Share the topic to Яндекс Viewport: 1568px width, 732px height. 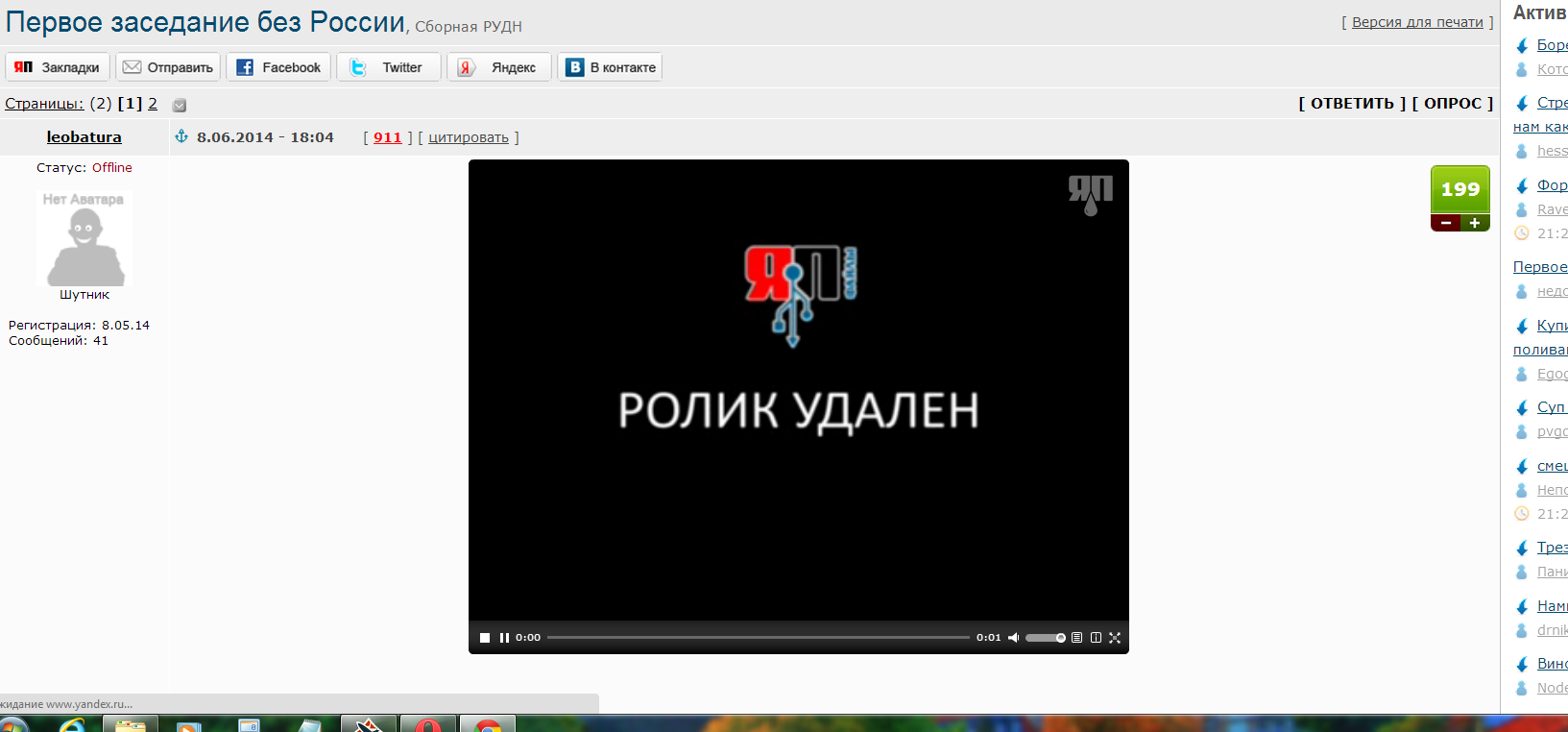[499, 67]
